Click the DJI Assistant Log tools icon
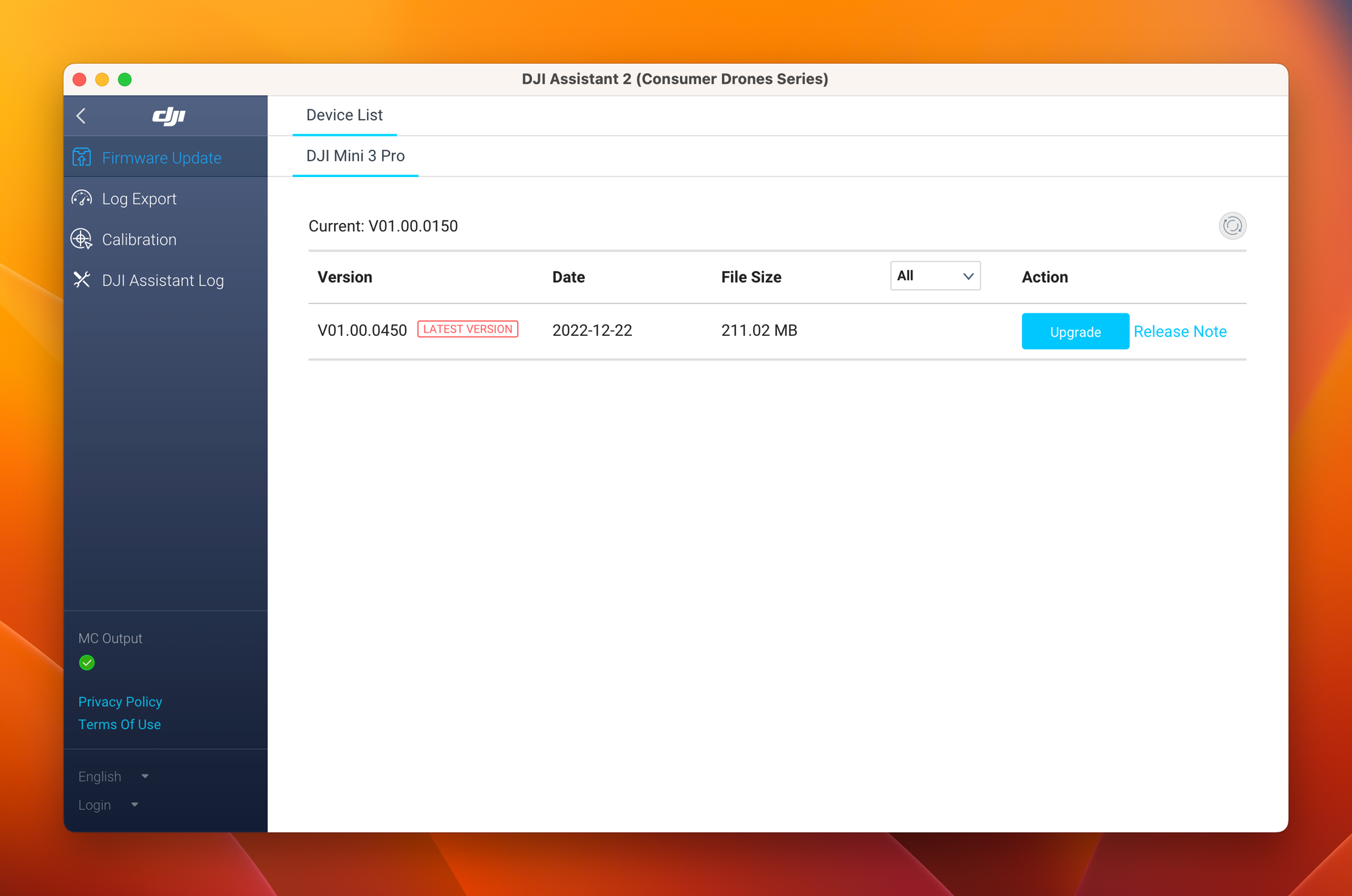The image size is (1352, 896). click(82, 280)
